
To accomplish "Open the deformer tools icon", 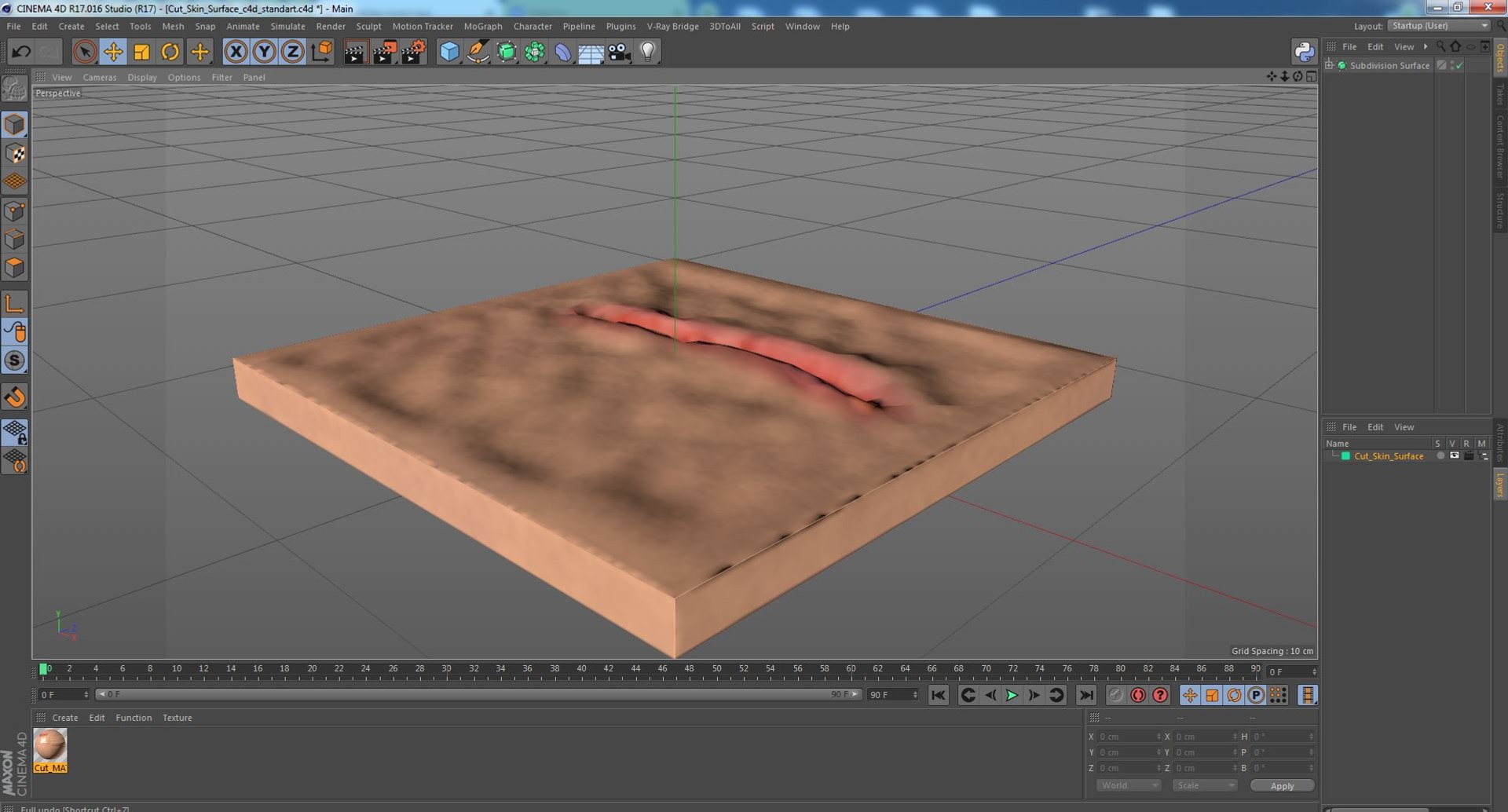I will (563, 53).
